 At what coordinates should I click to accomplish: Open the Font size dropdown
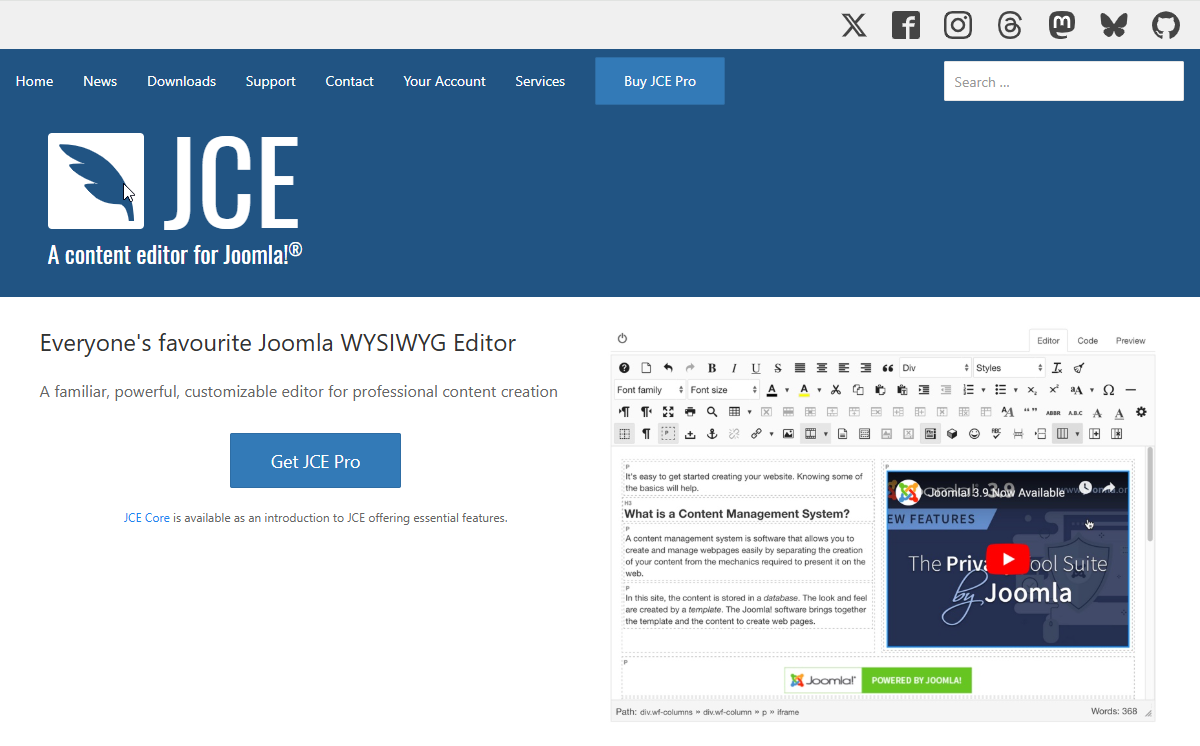(723, 390)
